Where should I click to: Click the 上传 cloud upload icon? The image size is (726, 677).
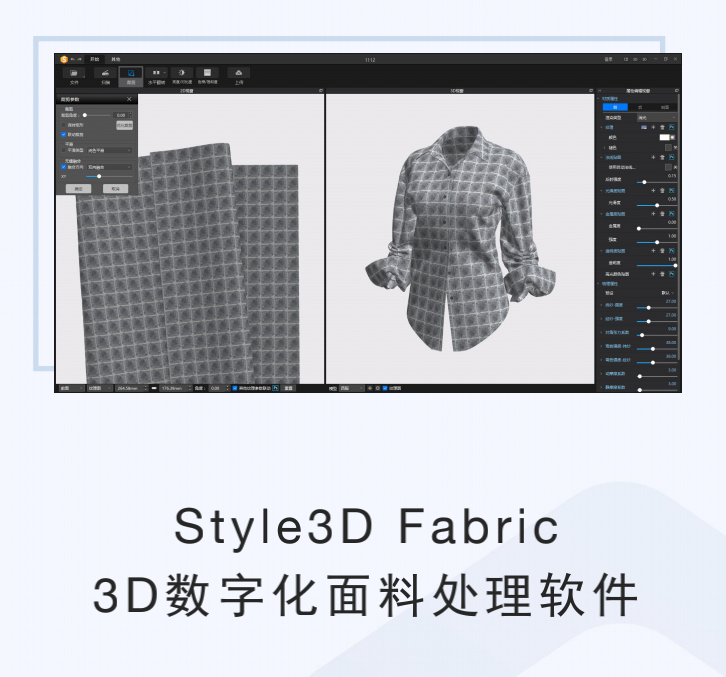pyautogui.click(x=238, y=73)
